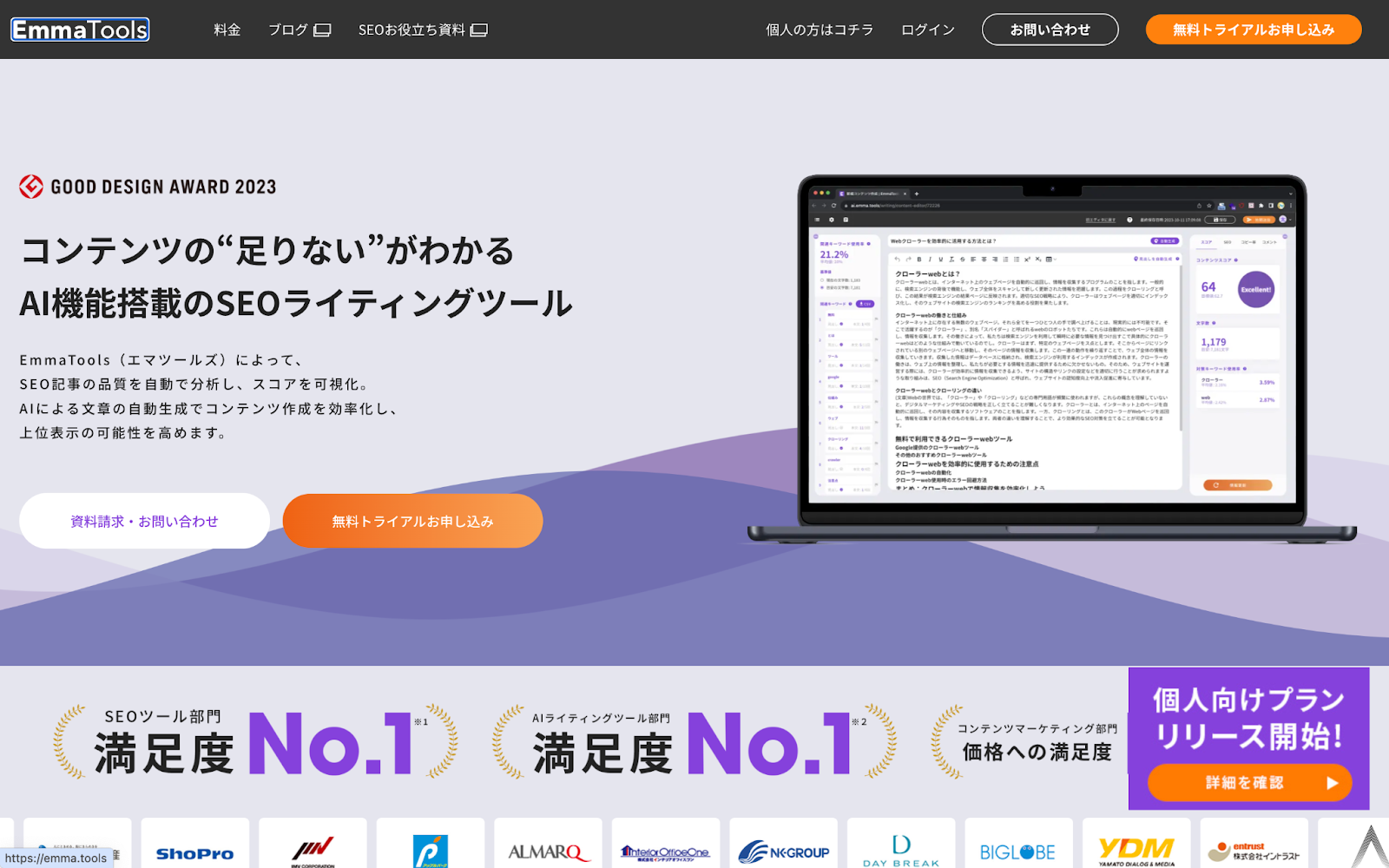
Task: Click header 無料トライアルお申し込み button
Action: (1254, 30)
